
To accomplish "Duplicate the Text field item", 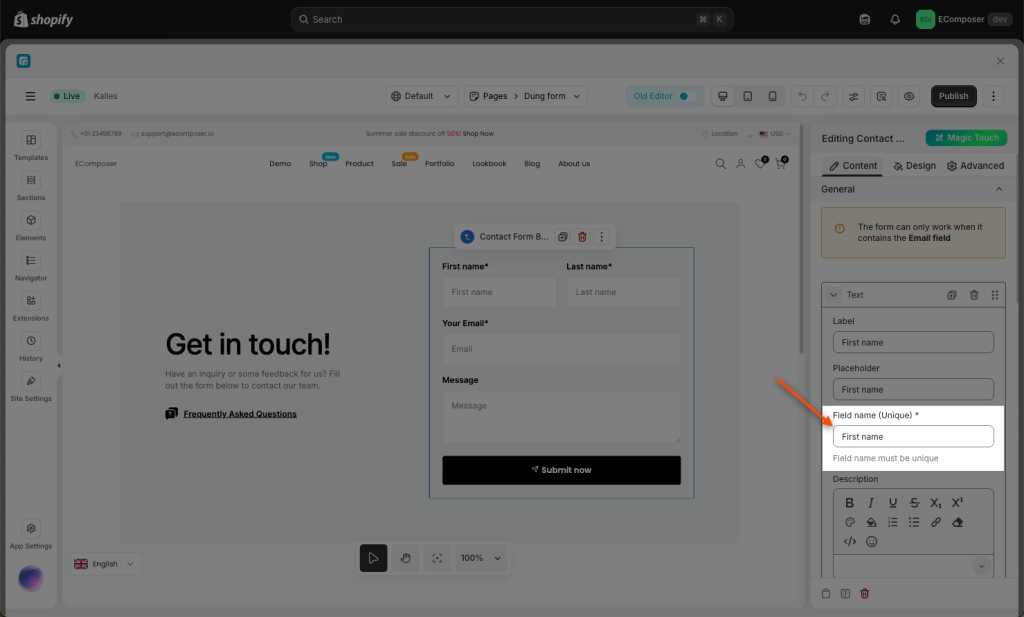I will tap(952, 295).
